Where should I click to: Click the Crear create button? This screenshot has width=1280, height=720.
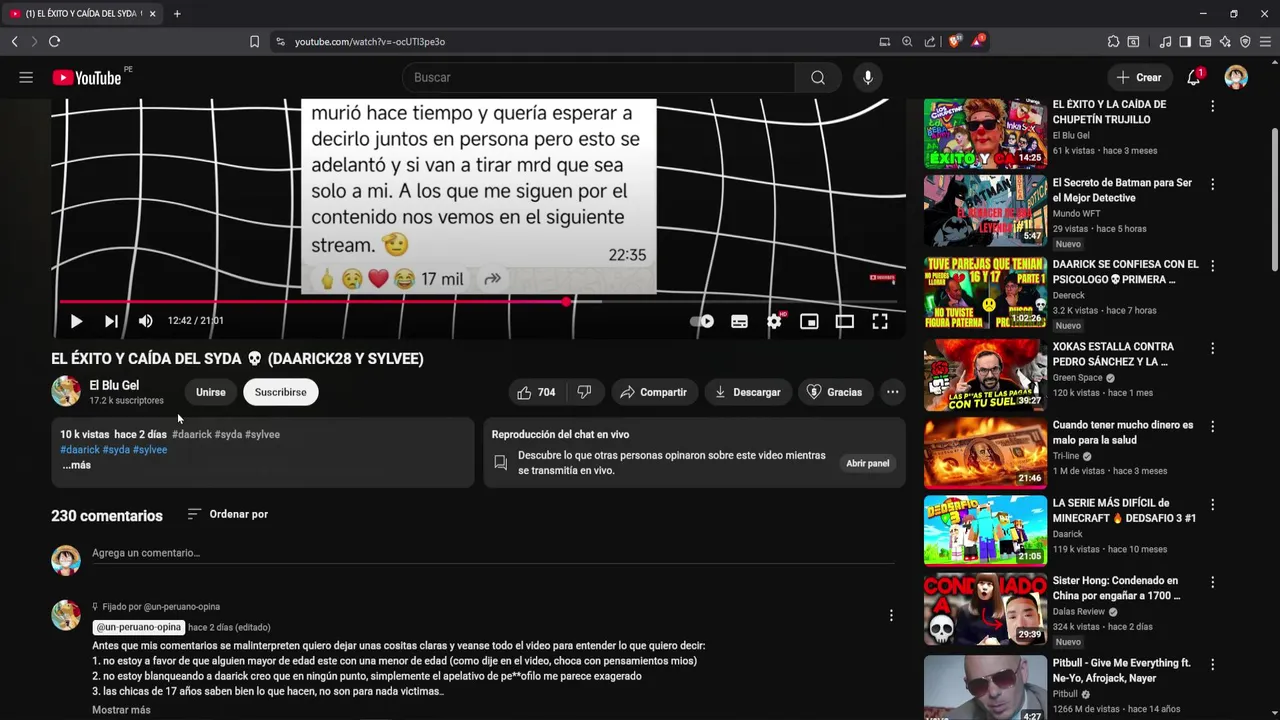(1139, 77)
